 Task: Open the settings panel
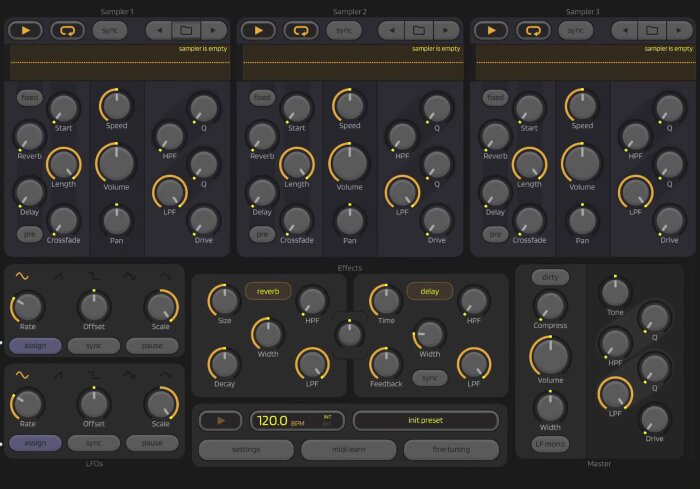(x=246, y=449)
